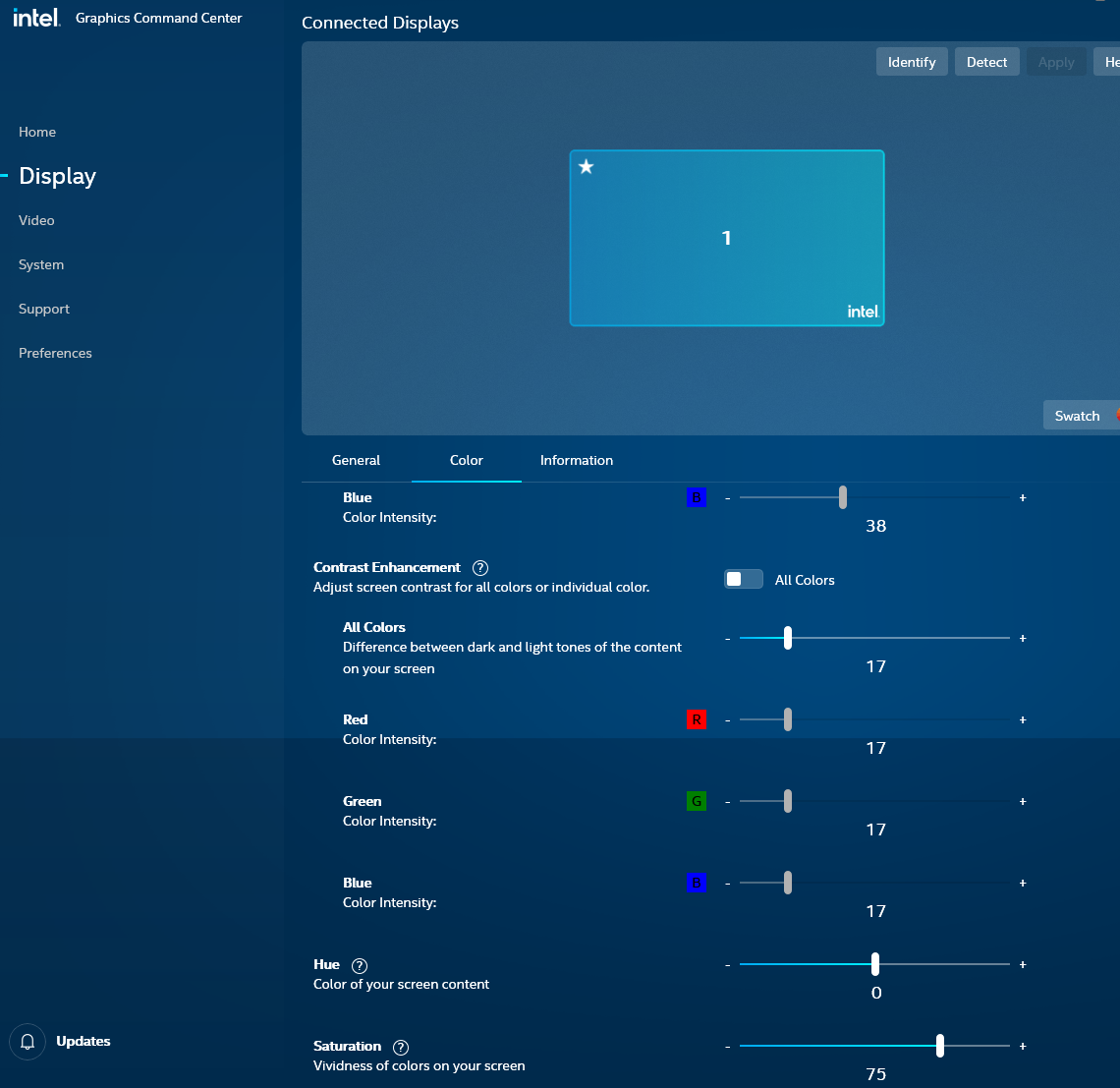
Task: Select display 1 thumbnail
Action: click(x=727, y=238)
